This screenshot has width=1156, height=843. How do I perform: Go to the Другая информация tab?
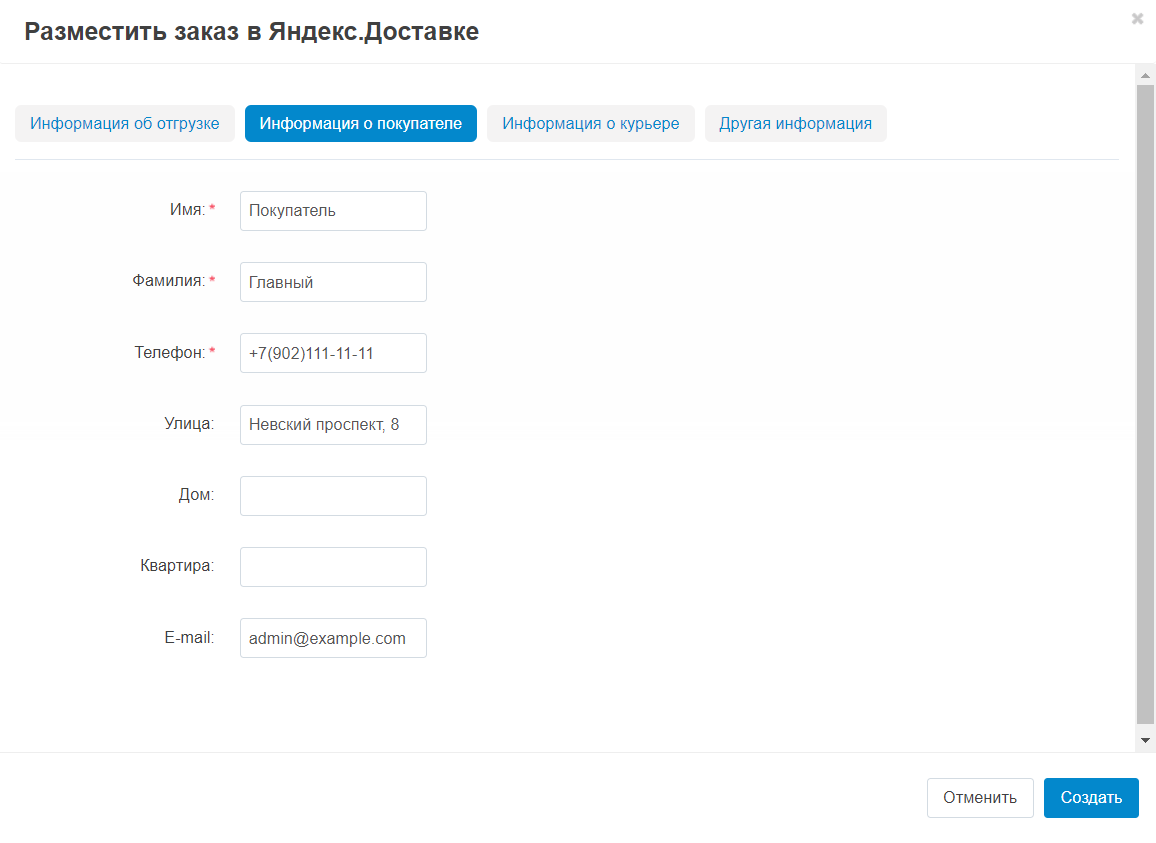(x=795, y=124)
